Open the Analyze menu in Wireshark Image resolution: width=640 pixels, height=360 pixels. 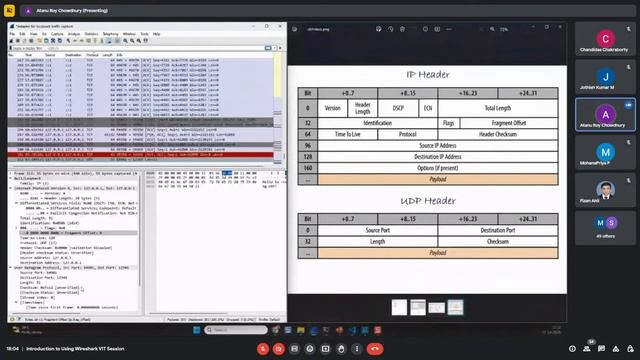click(x=74, y=34)
